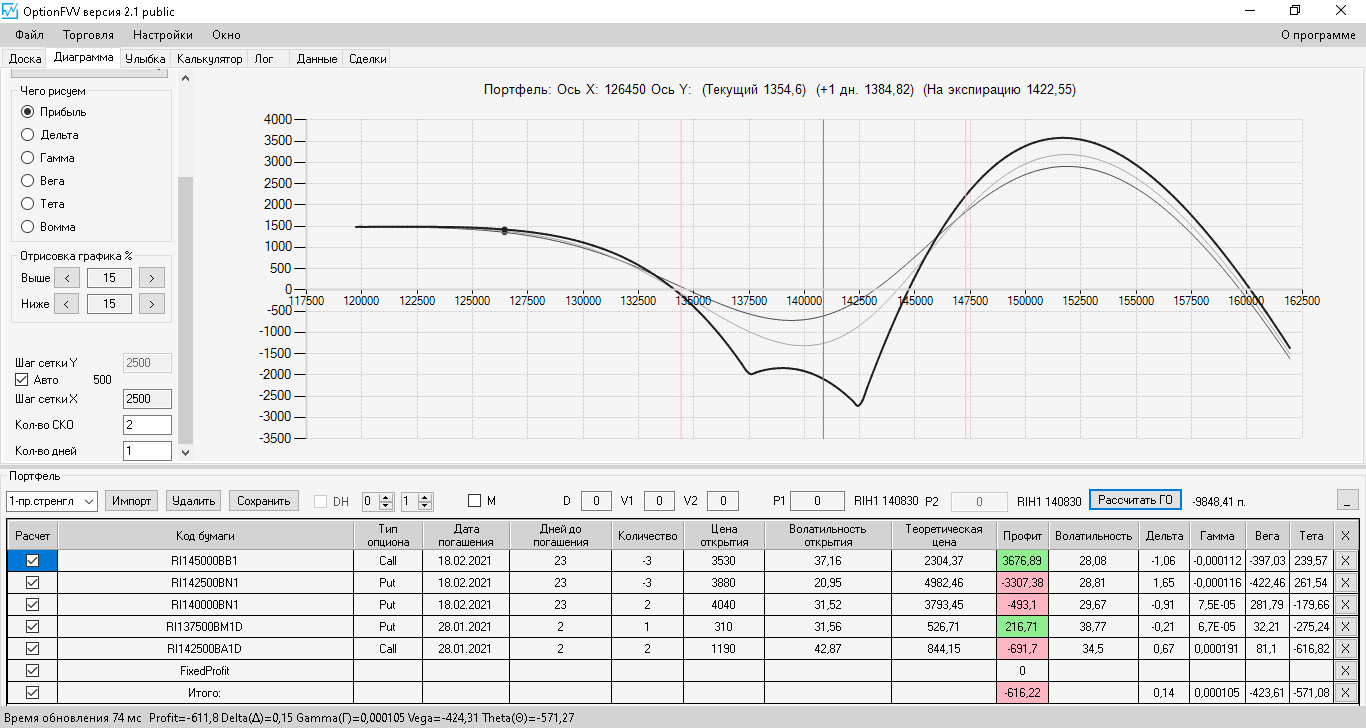Delete the RI142500BA1D row with X

click(x=1345, y=649)
